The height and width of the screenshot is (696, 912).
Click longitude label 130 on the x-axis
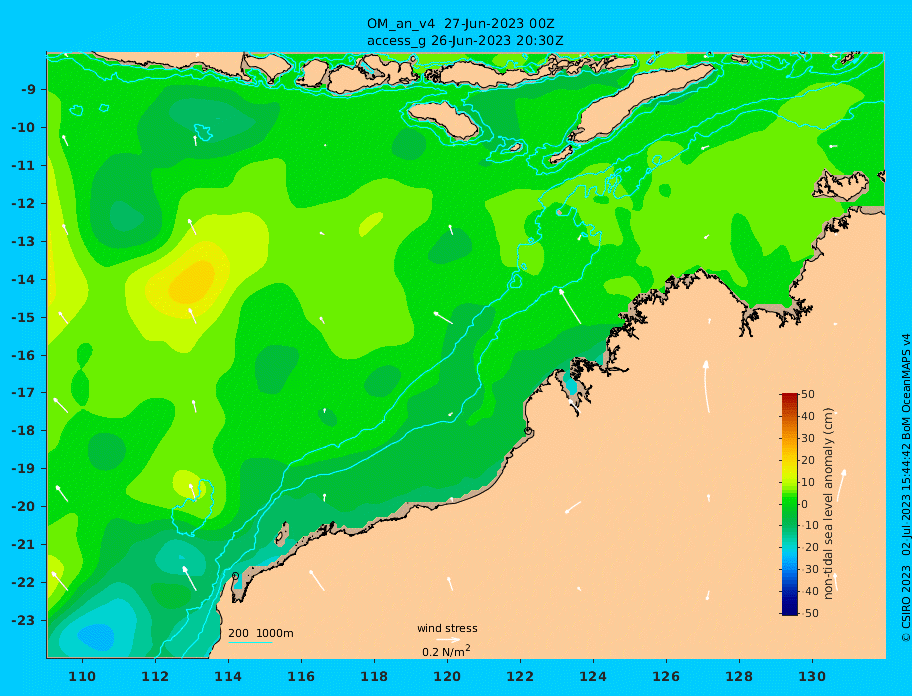[x=812, y=677]
